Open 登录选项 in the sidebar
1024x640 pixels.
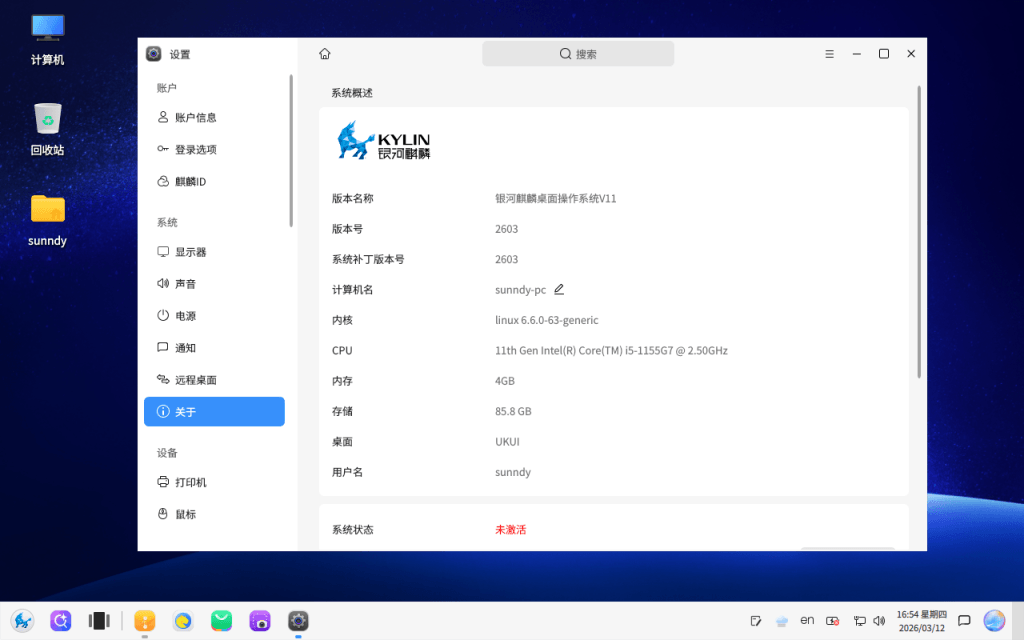pos(214,150)
